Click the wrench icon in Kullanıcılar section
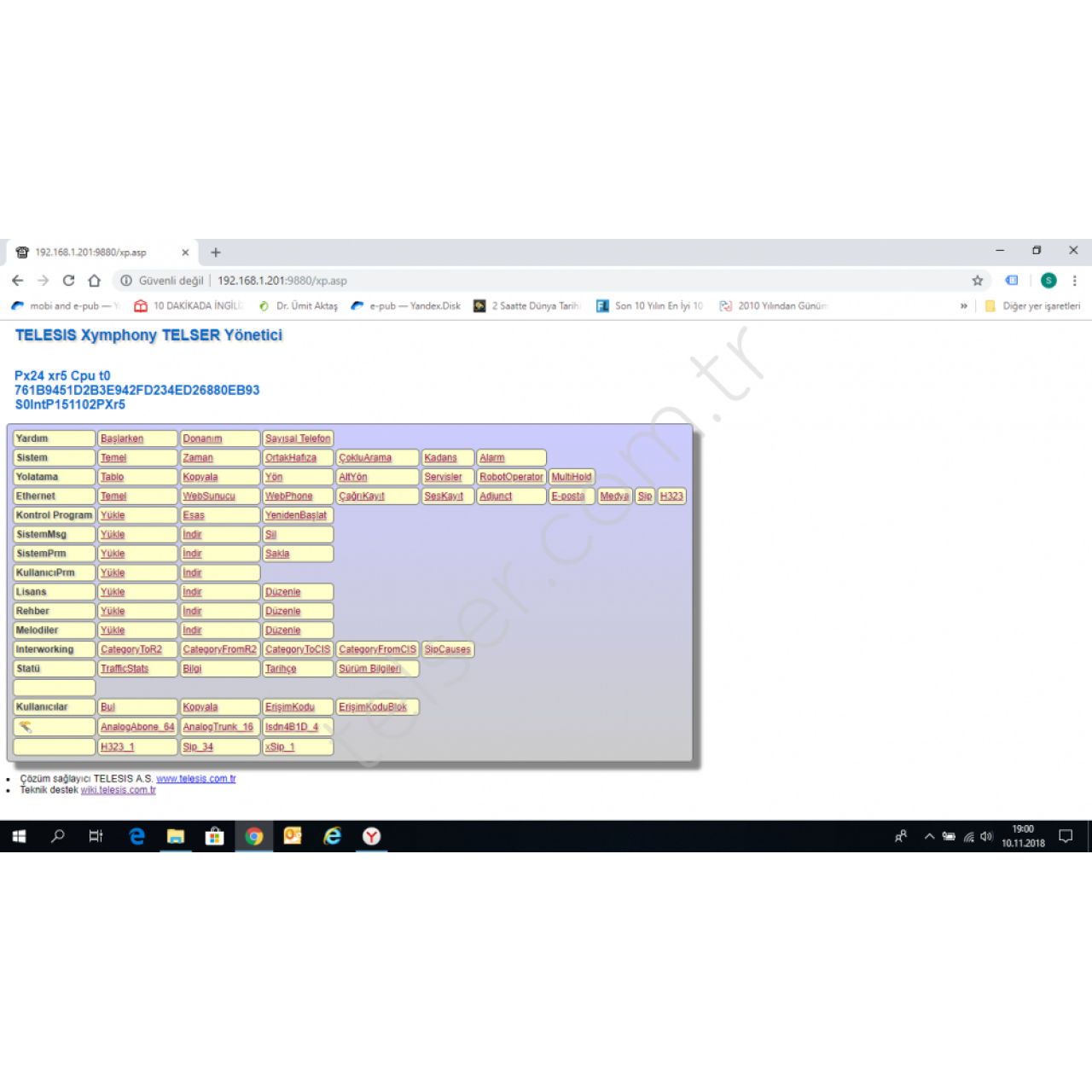 pos(26,727)
